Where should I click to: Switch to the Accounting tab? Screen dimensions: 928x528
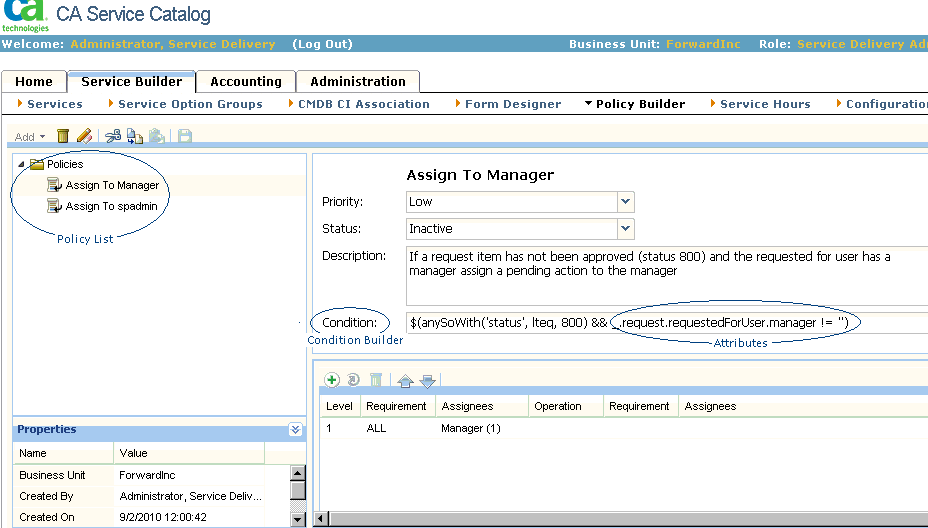coord(246,82)
